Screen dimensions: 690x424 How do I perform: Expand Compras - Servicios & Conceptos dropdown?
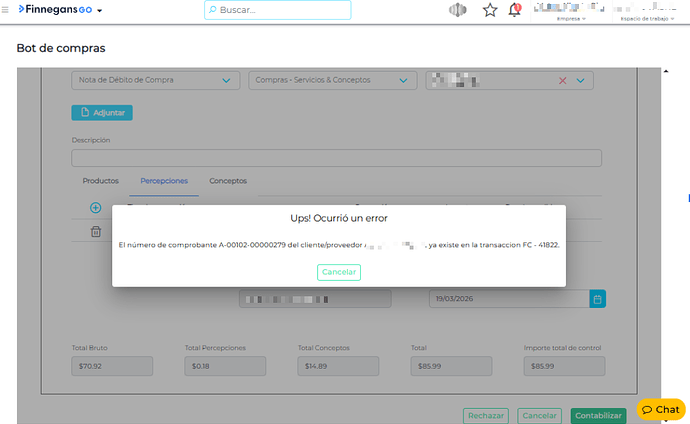tap(332, 81)
